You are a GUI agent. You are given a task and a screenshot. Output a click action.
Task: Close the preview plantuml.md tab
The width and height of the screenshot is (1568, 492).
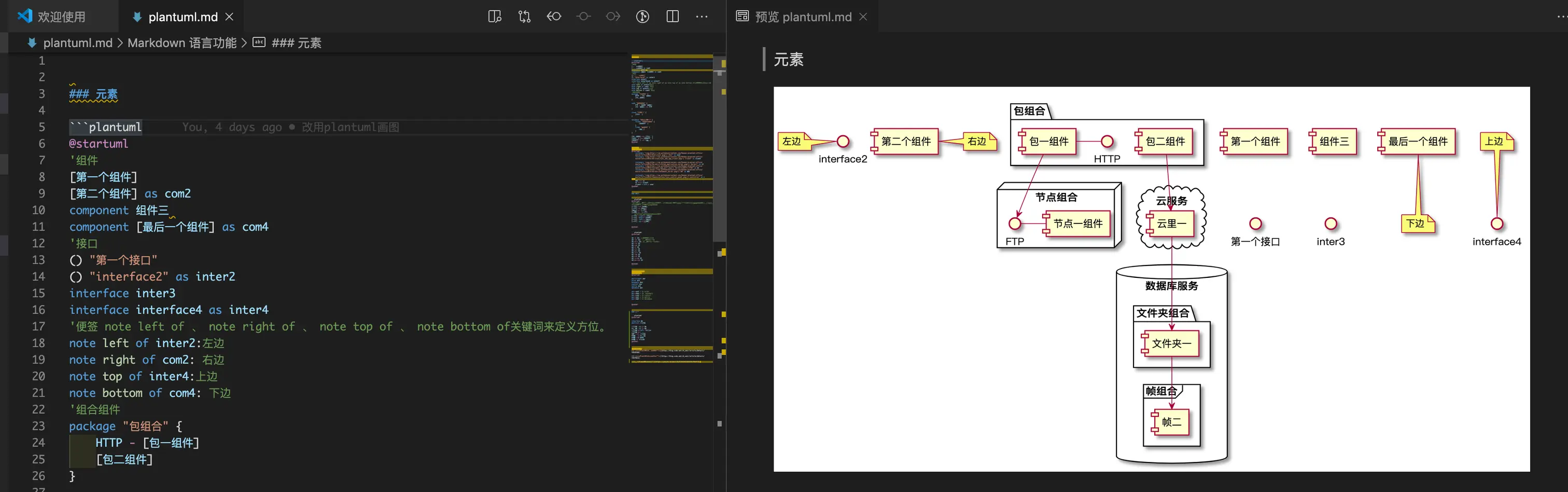point(863,17)
